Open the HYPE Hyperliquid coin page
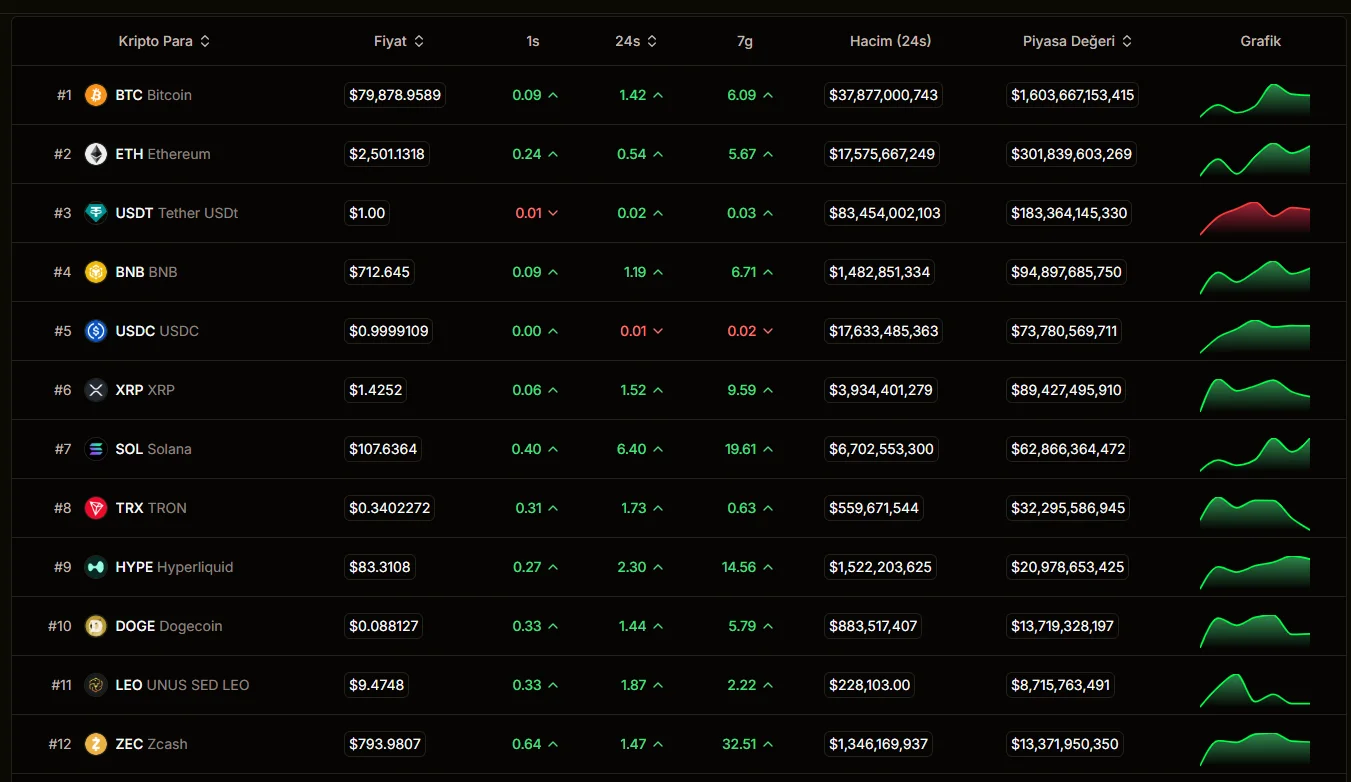 tap(174, 567)
